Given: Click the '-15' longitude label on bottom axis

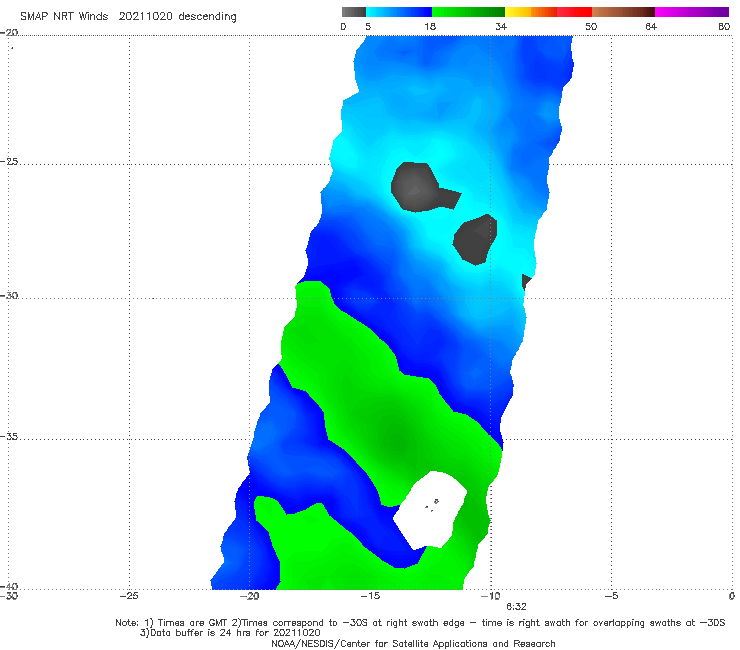Looking at the screenshot, I should [370, 596].
